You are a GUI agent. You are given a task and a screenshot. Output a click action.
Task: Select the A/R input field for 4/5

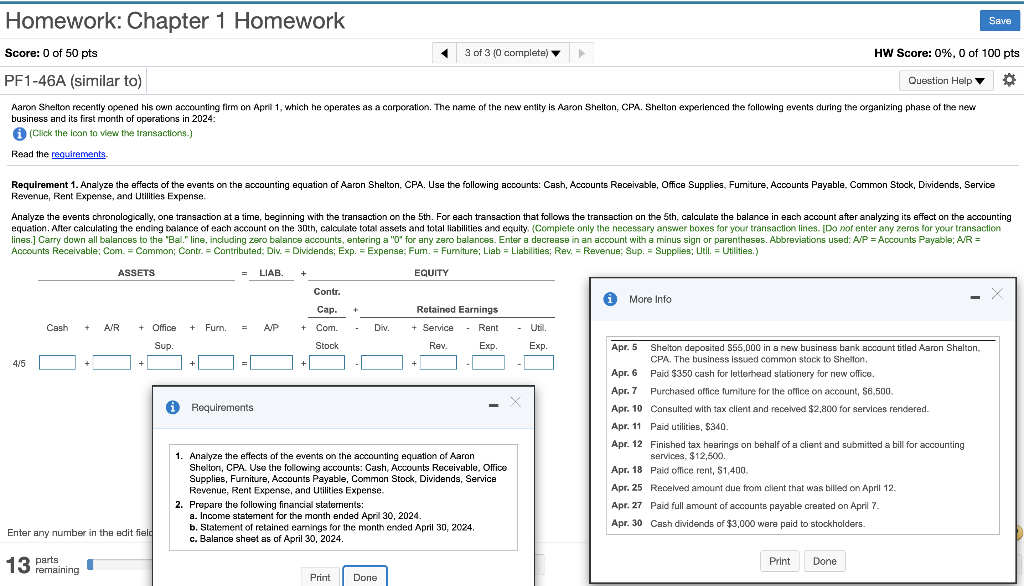click(x=112, y=363)
